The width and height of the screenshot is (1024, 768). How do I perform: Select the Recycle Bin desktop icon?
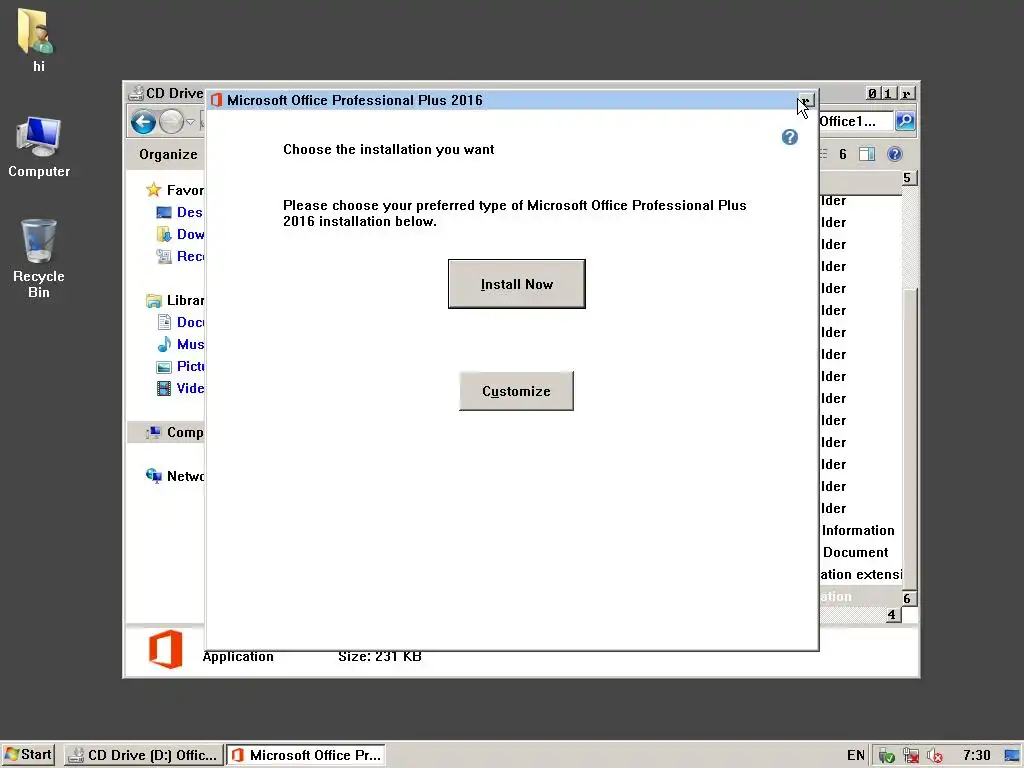tap(39, 259)
